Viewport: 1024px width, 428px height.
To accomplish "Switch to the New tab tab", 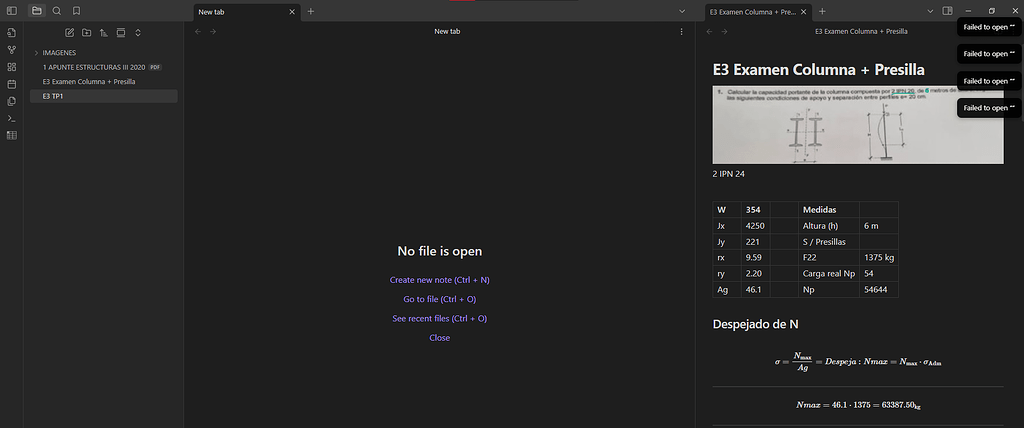I will point(240,11).
